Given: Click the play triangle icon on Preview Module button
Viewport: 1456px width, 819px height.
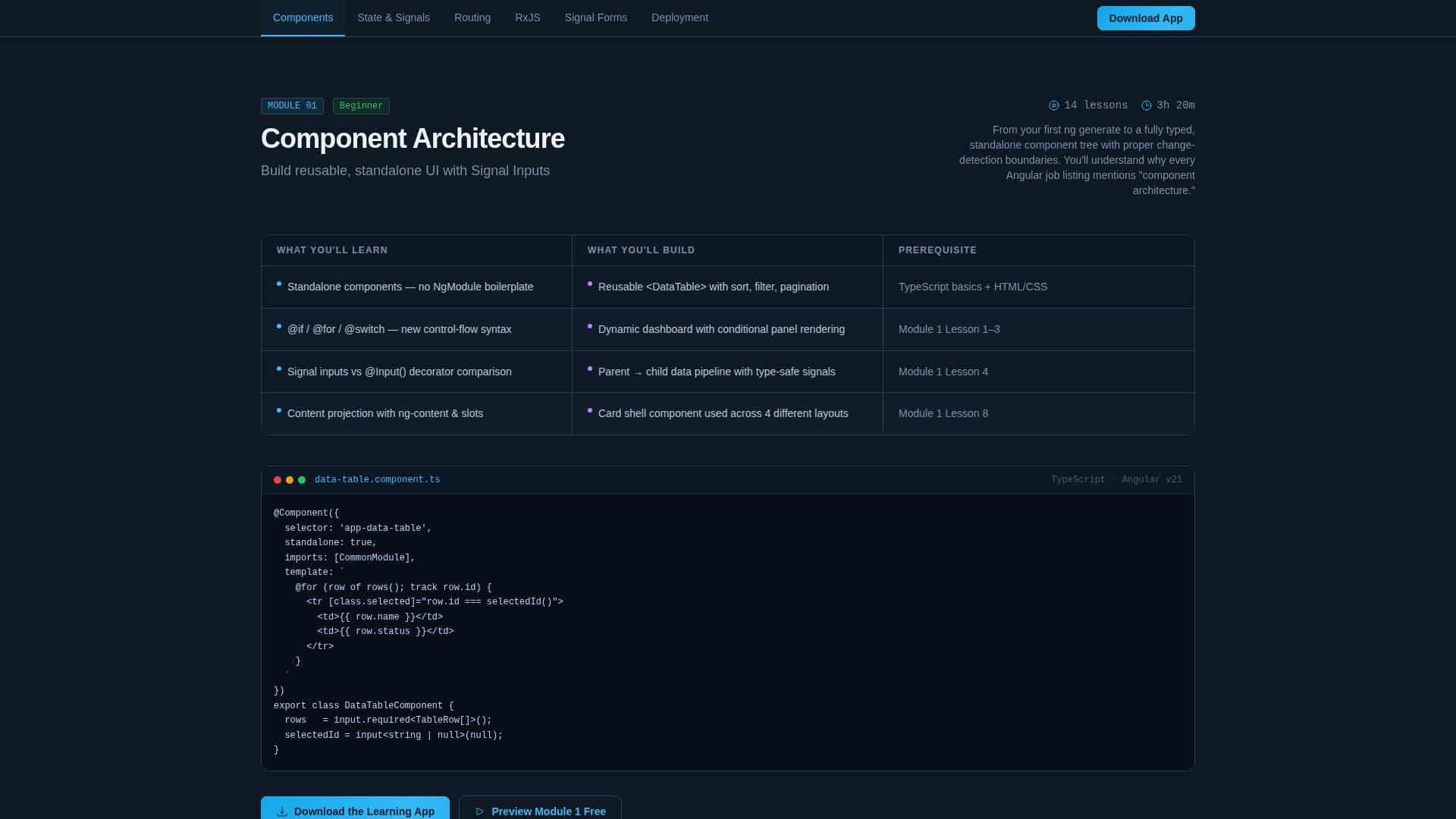Looking at the screenshot, I should tap(479, 811).
